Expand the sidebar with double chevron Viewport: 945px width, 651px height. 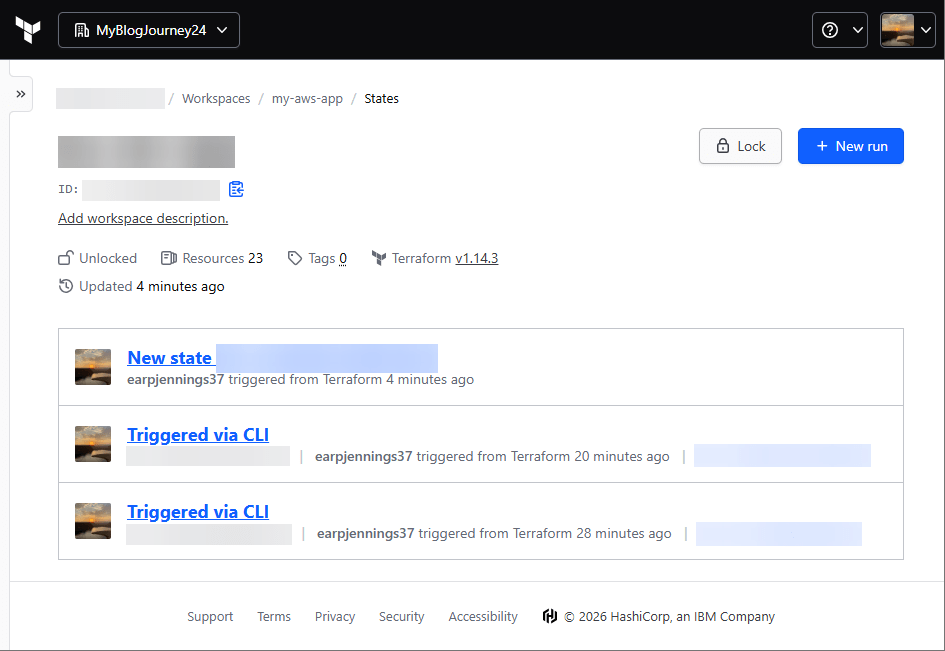[21, 93]
